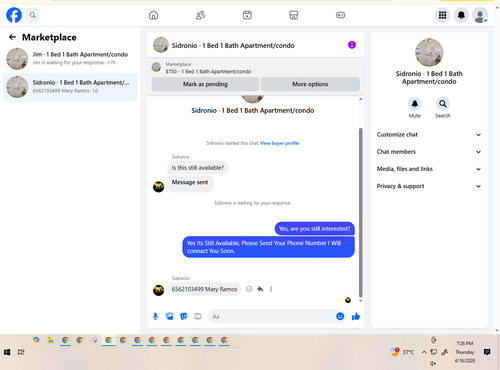Select the Jim apartment conversation
500x370 pixels.
click(70, 58)
